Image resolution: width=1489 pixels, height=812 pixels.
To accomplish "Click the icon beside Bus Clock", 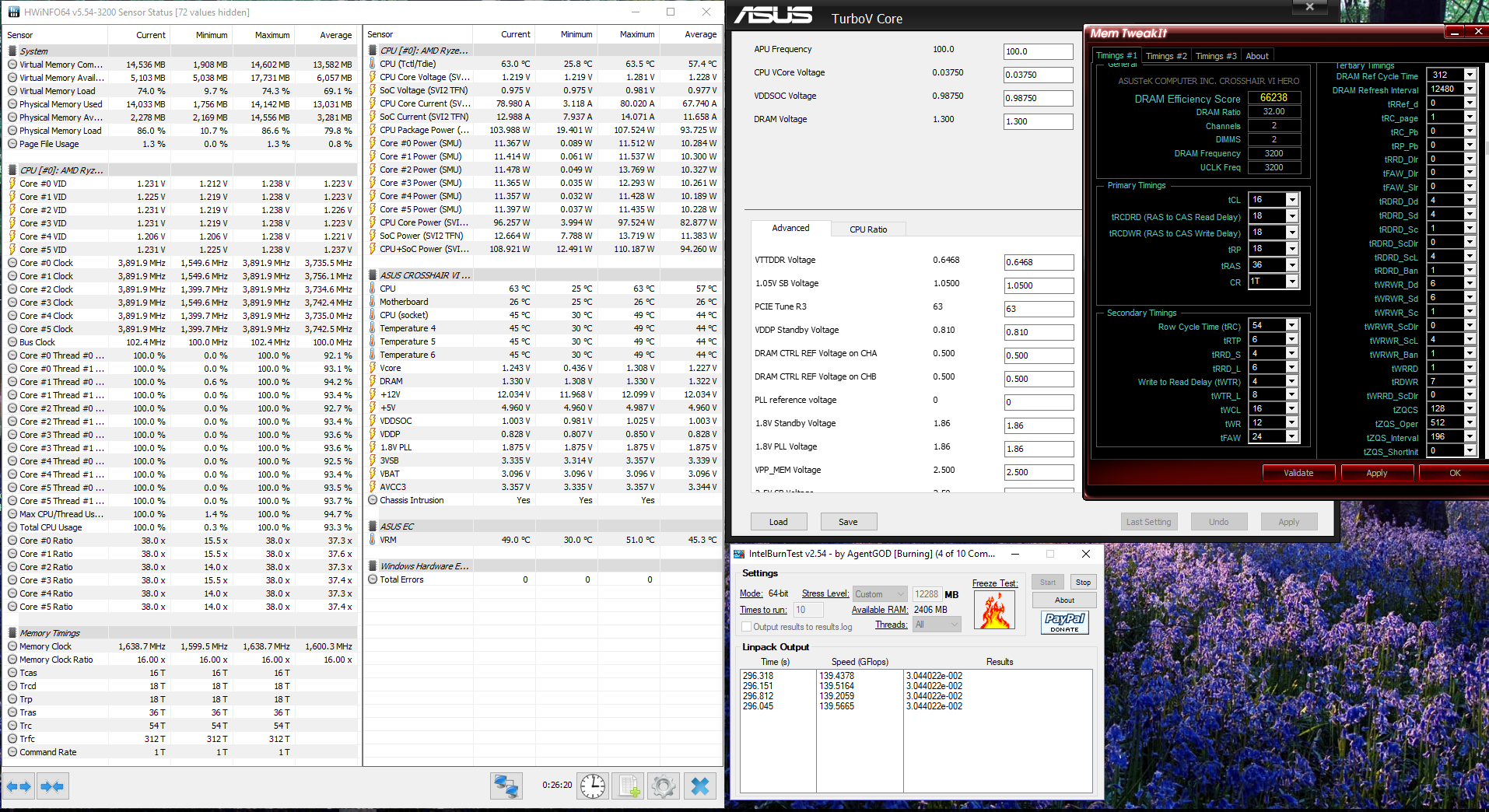I will (x=12, y=342).
